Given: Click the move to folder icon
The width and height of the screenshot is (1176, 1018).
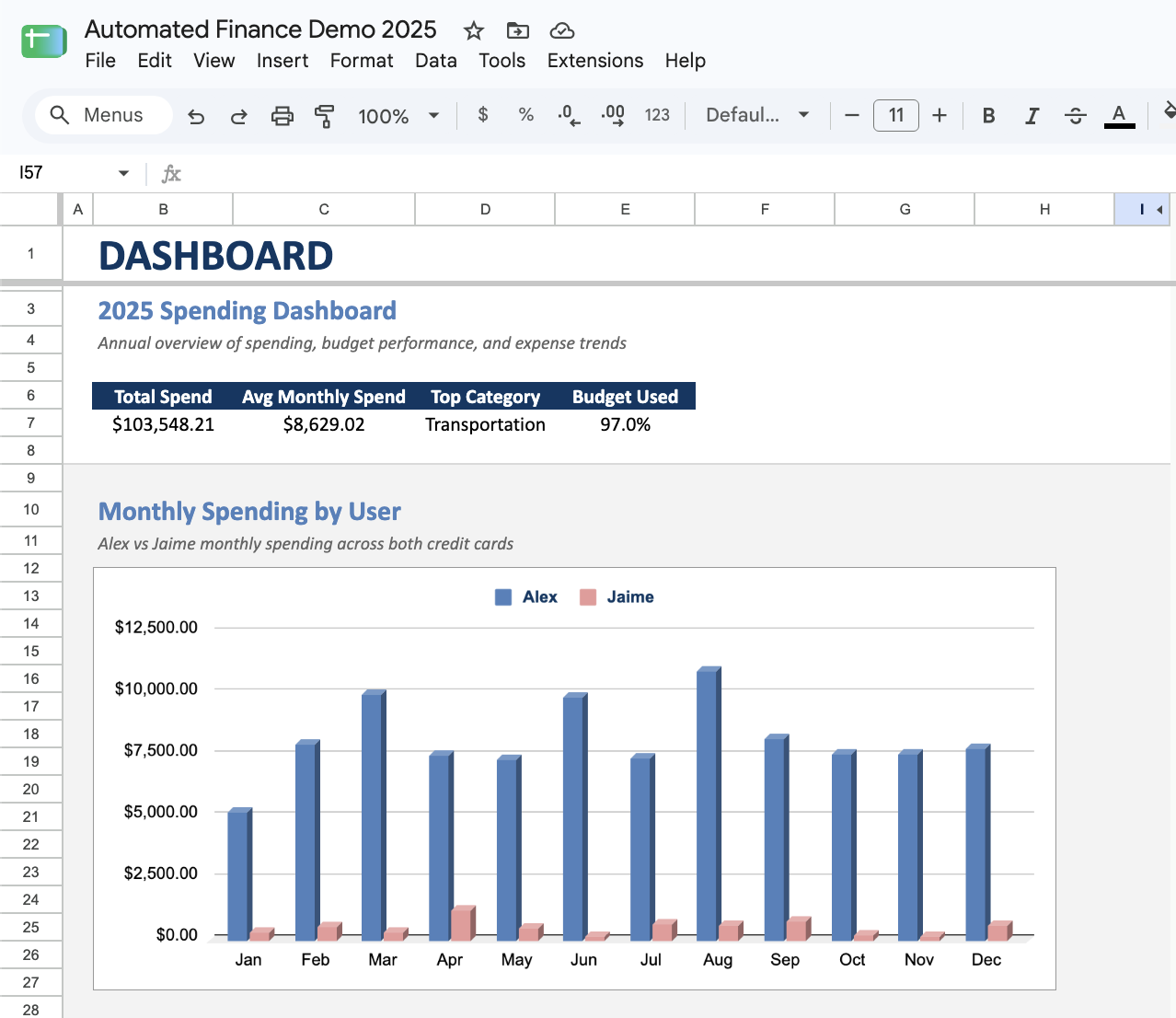Looking at the screenshot, I should 518,30.
